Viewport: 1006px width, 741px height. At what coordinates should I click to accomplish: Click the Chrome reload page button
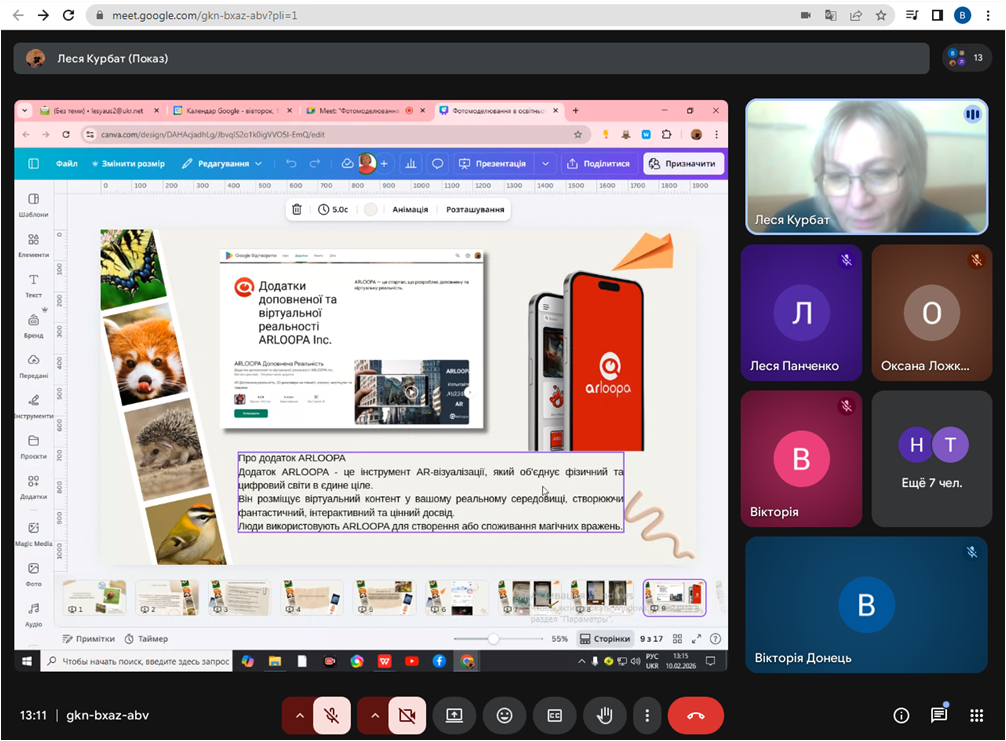point(68,16)
